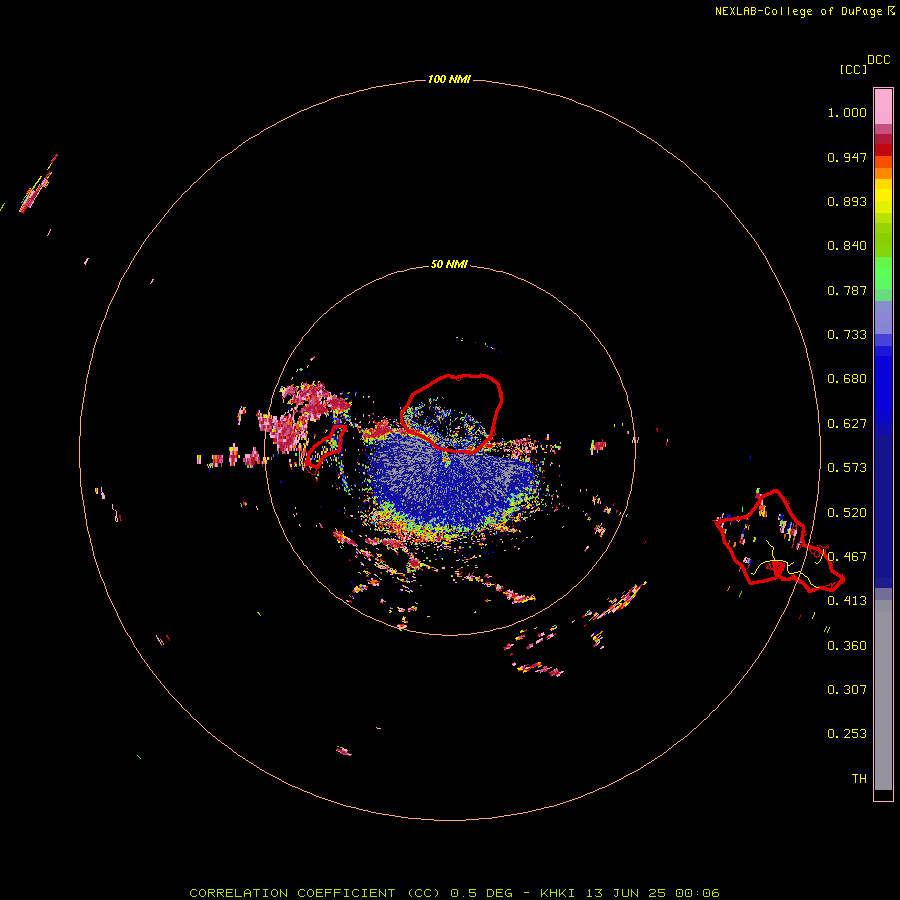
Task: Click the KHKI station identifier
Action: pyautogui.click(x=558, y=893)
